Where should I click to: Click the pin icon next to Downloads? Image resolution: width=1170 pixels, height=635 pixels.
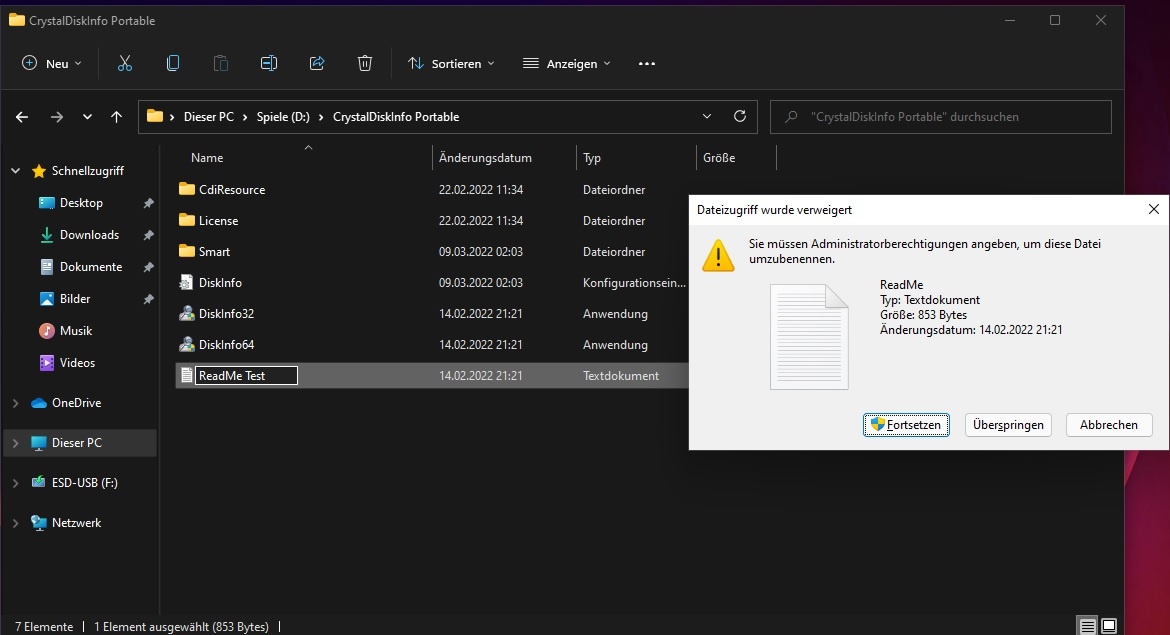tap(148, 235)
